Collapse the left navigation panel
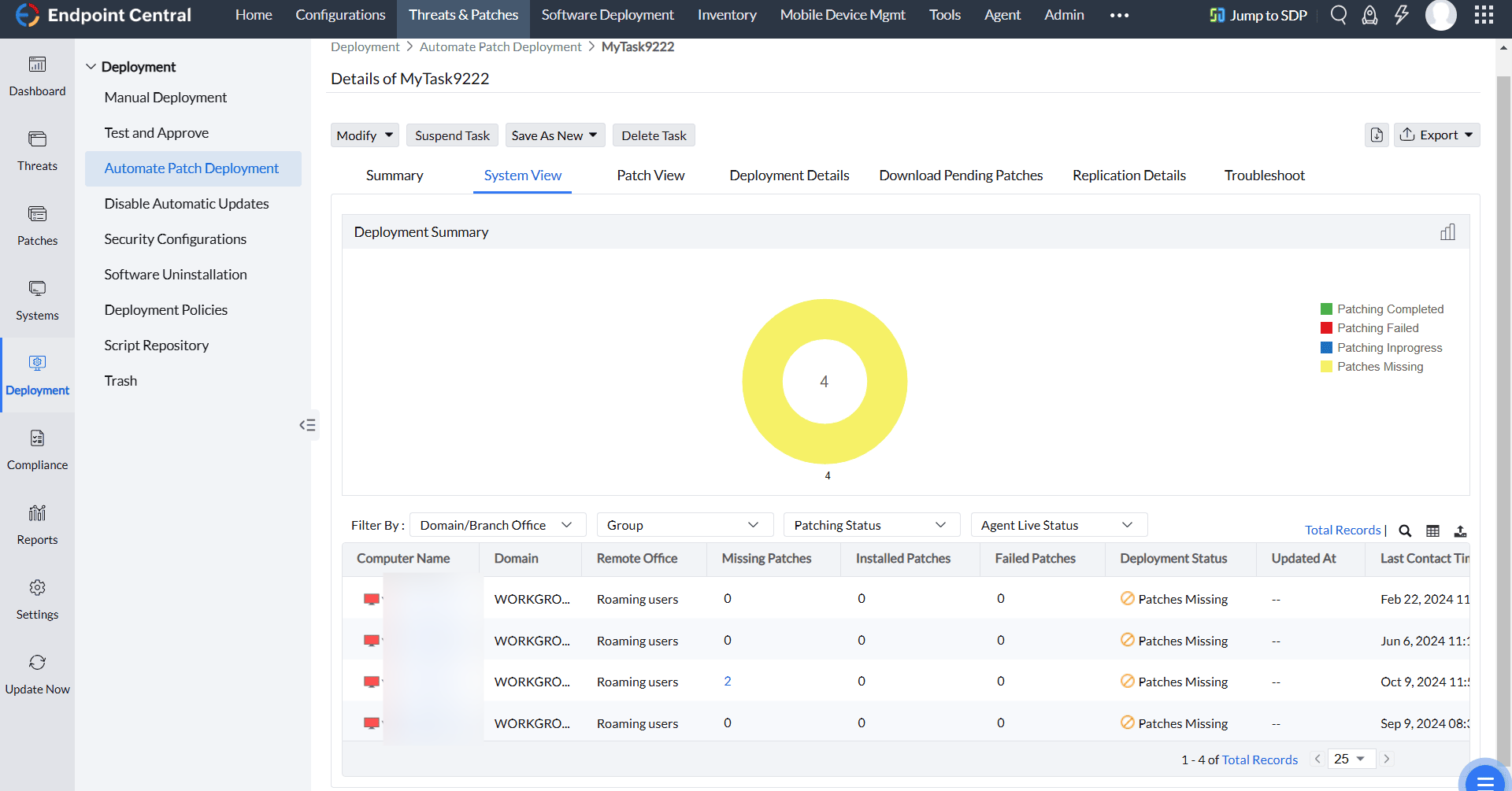1512x791 pixels. pyautogui.click(x=307, y=425)
